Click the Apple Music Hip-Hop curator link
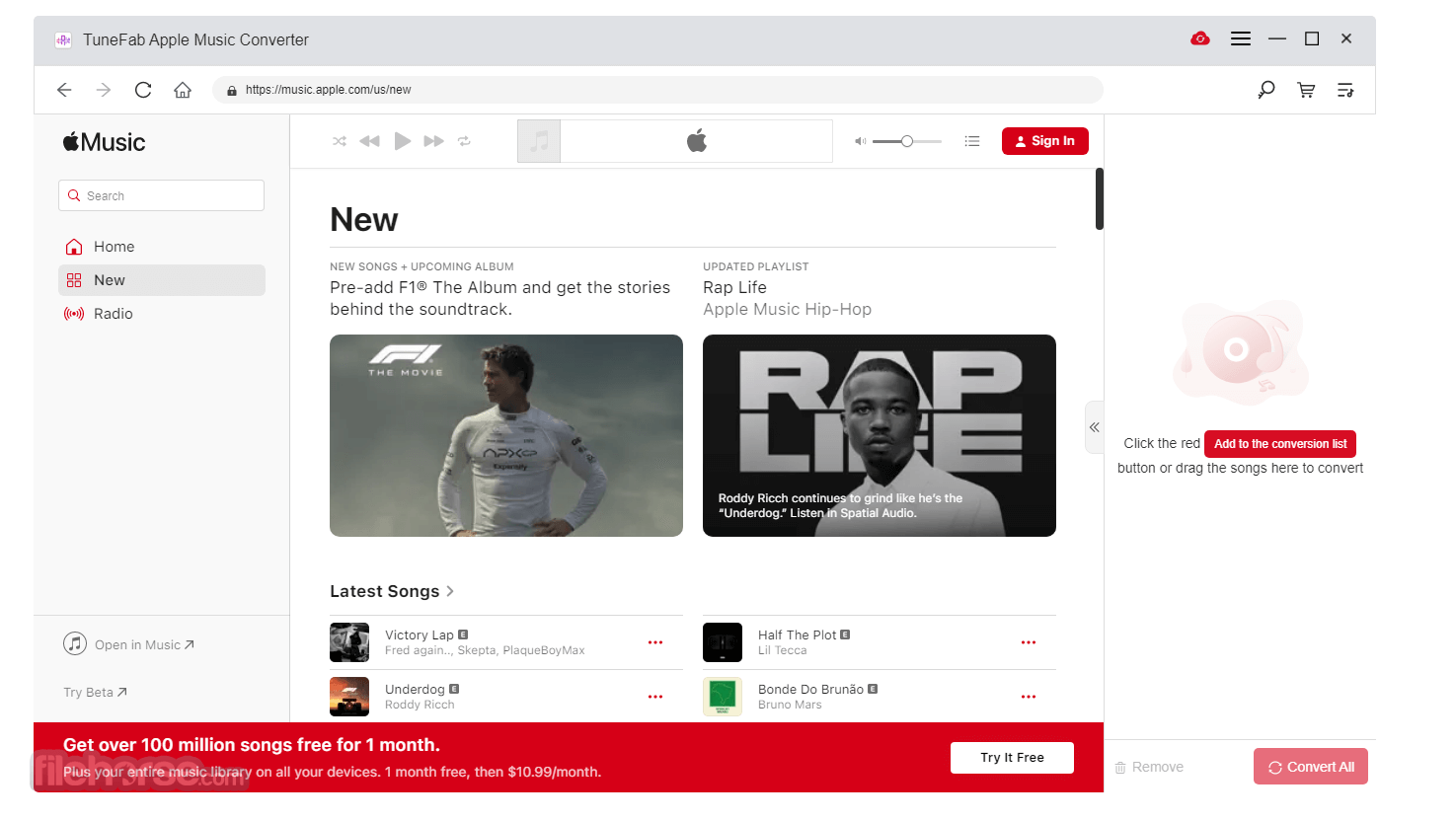The height and width of the screenshot is (821, 1456). click(x=787, y=309)
